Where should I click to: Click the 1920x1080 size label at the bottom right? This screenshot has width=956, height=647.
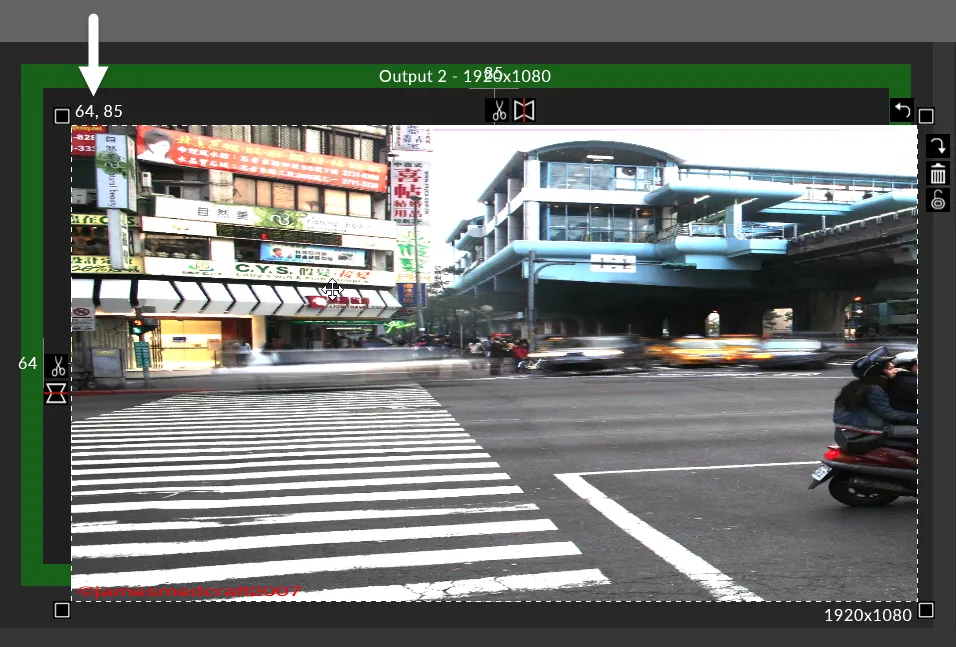click(x=867, y=615)
